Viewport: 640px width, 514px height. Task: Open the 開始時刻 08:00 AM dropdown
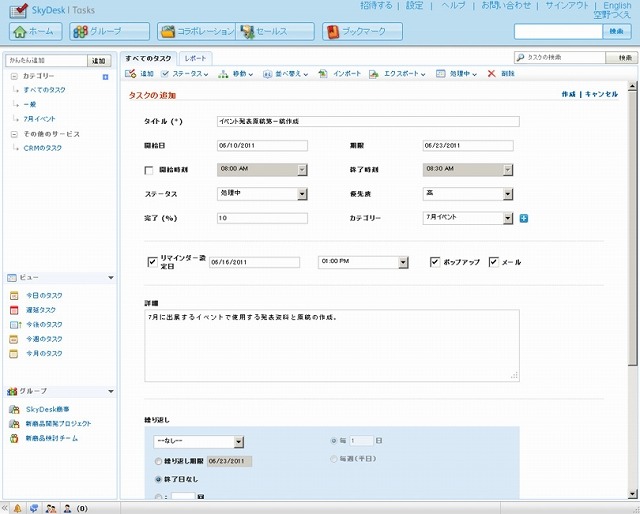[262, 169]
